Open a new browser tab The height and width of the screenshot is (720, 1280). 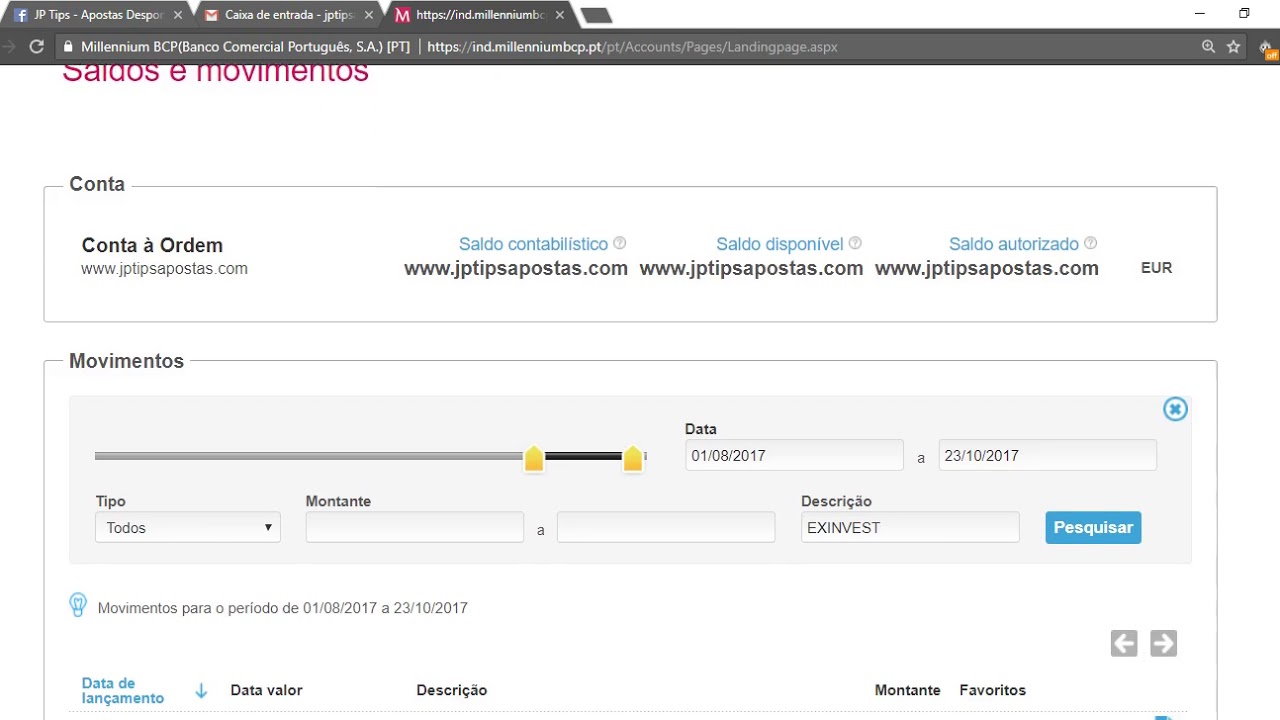[x=596, y=15]
